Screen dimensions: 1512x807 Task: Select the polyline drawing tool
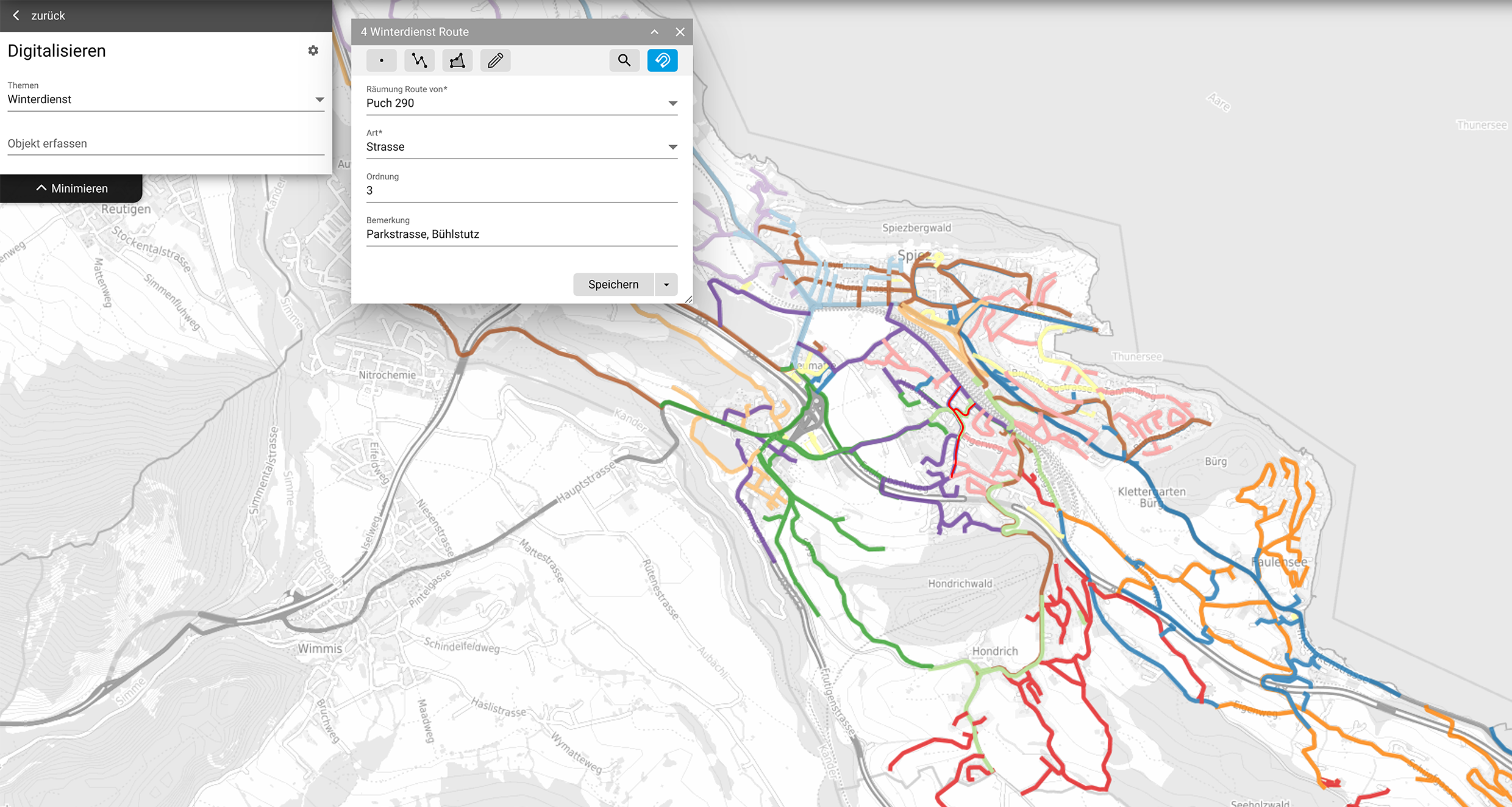coord(419,60)
